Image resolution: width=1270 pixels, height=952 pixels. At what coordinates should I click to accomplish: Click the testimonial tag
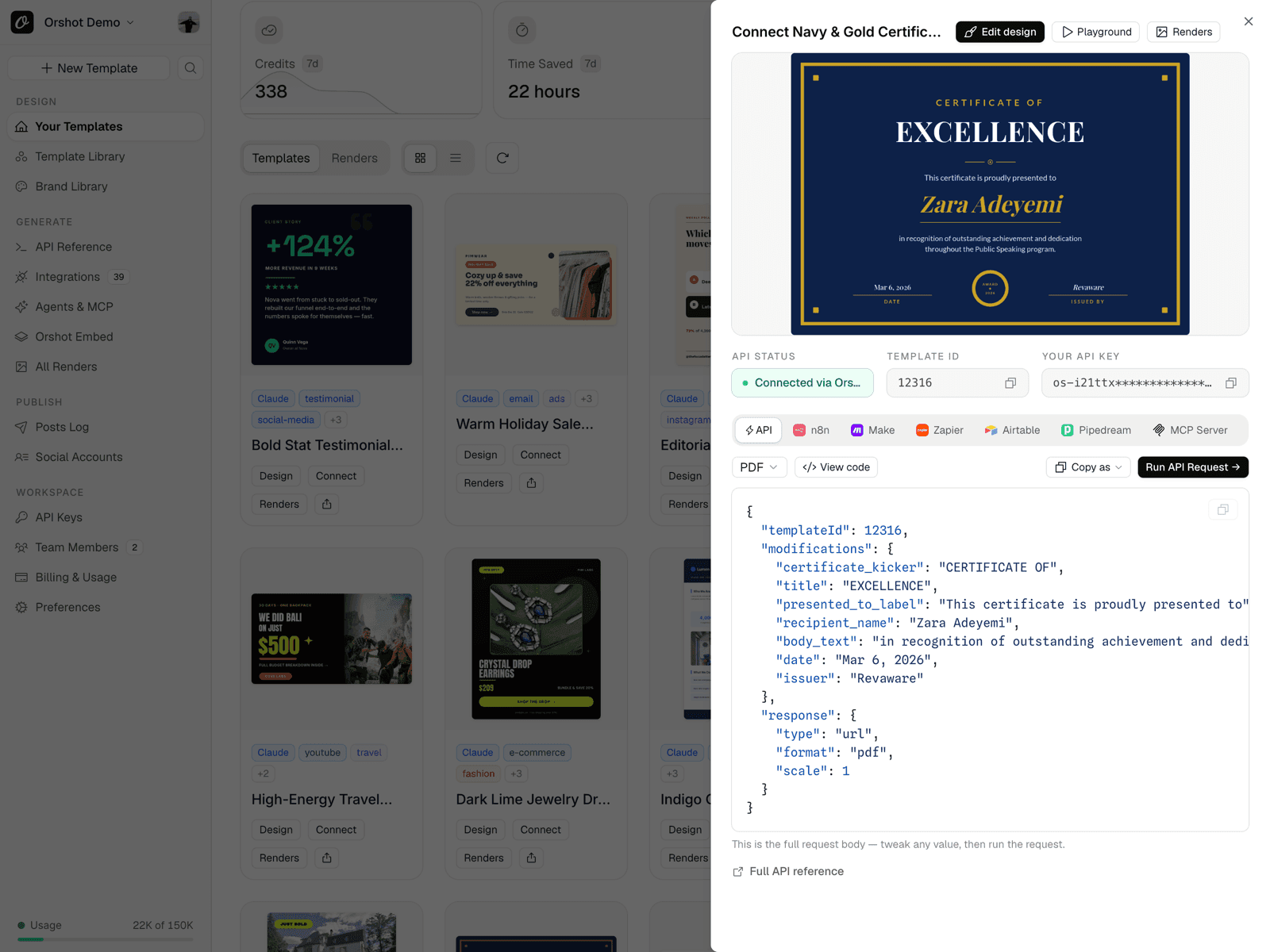329,399
